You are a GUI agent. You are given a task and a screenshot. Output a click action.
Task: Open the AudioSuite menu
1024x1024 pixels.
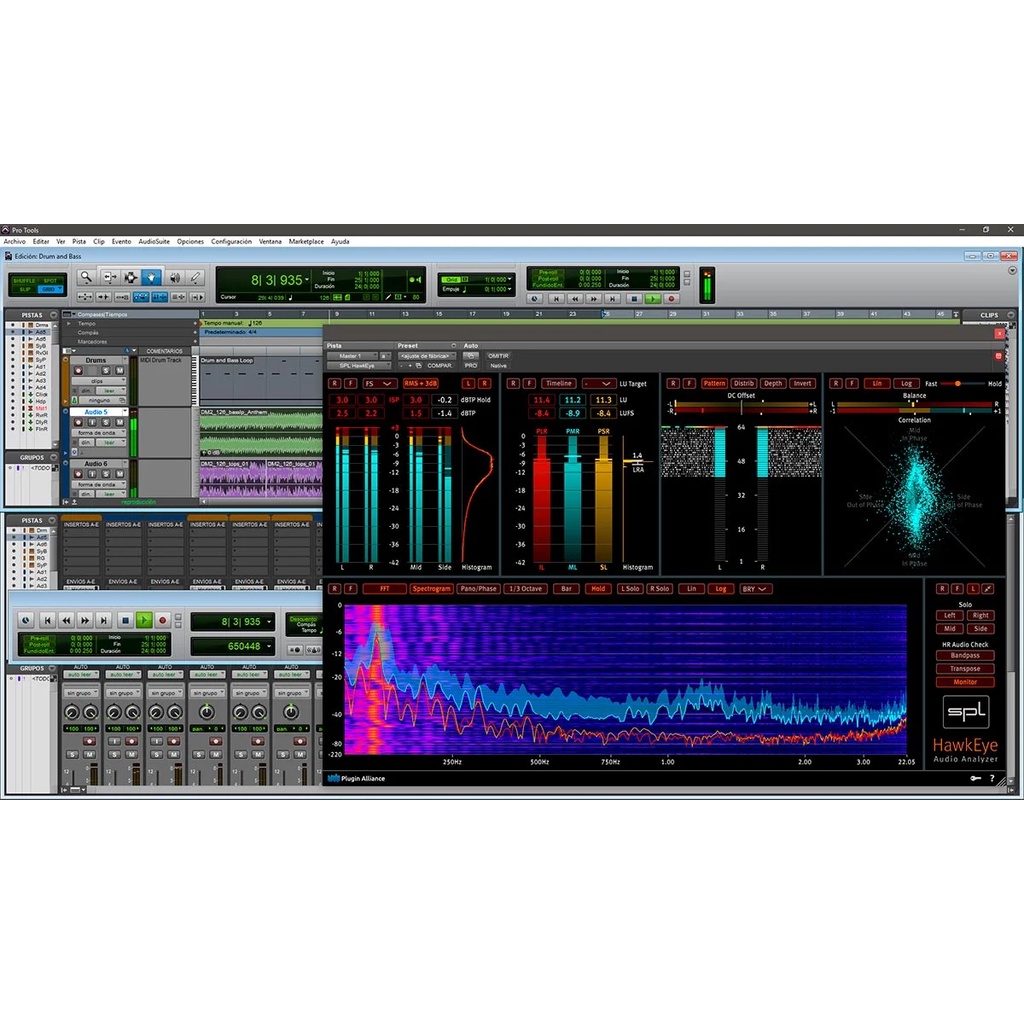pyautogui.click(x=154, y=242)
